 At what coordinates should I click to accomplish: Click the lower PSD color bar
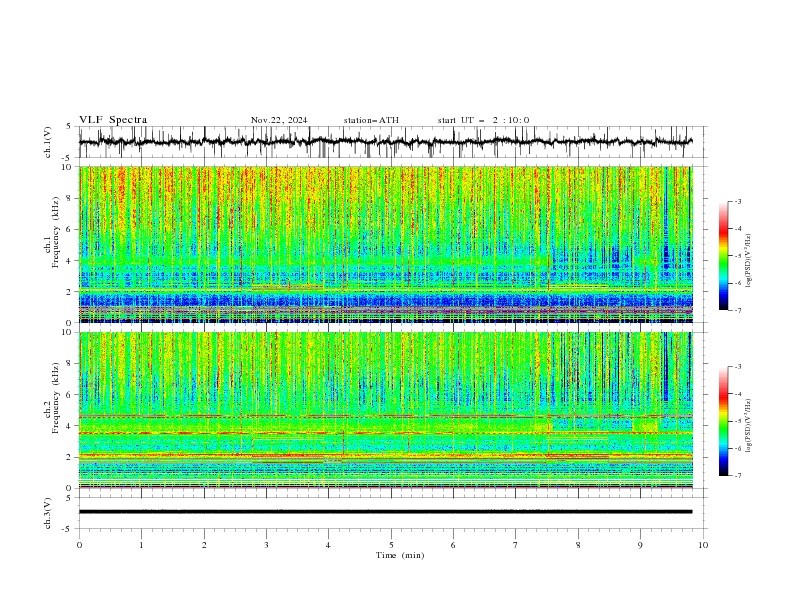[724, 421]
